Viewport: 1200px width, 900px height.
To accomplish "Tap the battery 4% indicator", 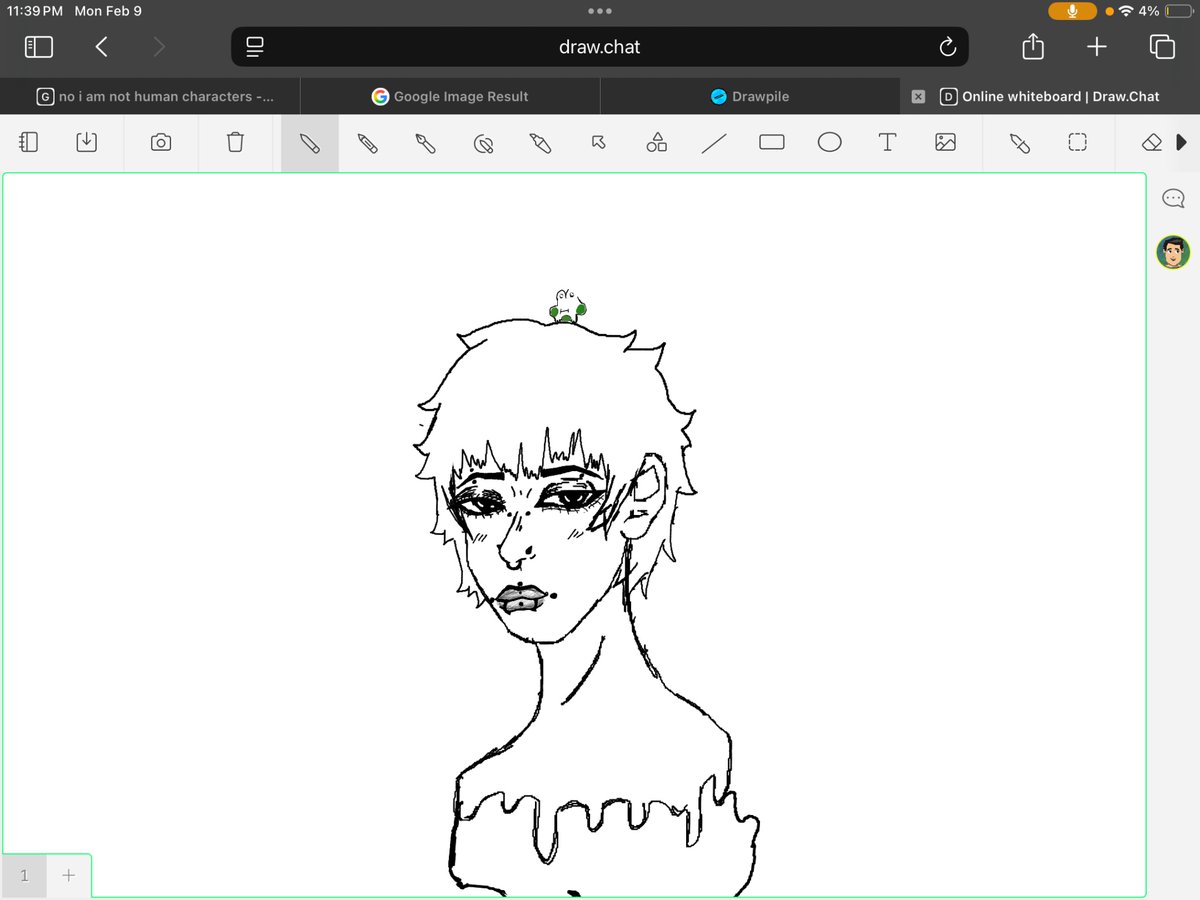I will 1166,11.
